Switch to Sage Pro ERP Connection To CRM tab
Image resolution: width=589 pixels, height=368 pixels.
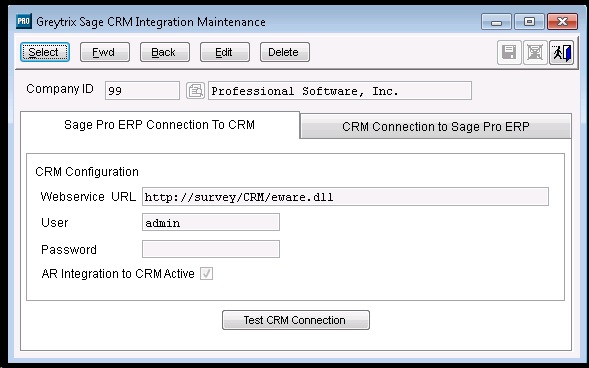pyautogui.click(x=160, y=125)
